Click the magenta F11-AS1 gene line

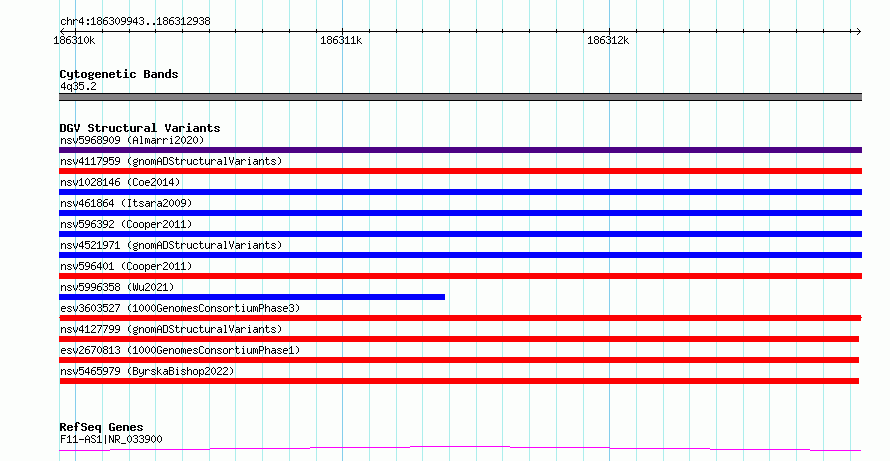[x=460, y=449]
